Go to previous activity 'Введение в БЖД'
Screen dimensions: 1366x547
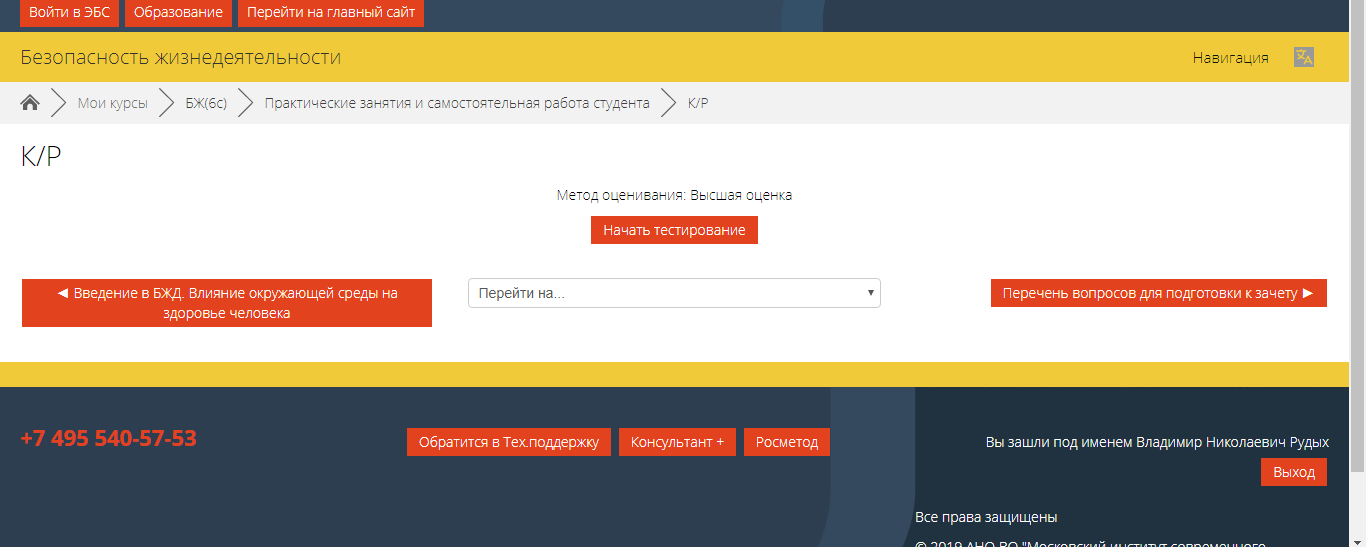click(x=227, y=303)
